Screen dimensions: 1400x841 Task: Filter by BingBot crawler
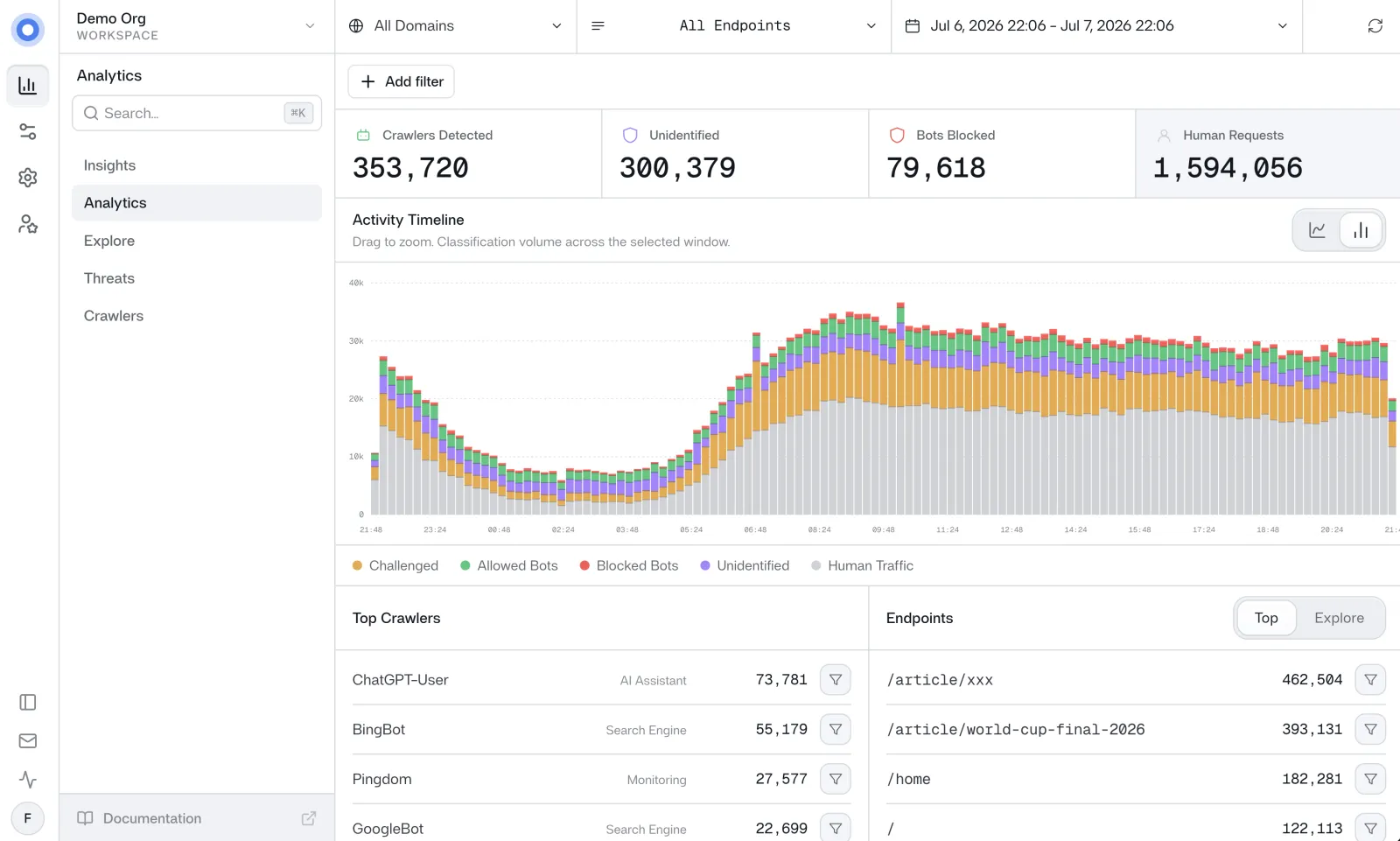[836, 729]
